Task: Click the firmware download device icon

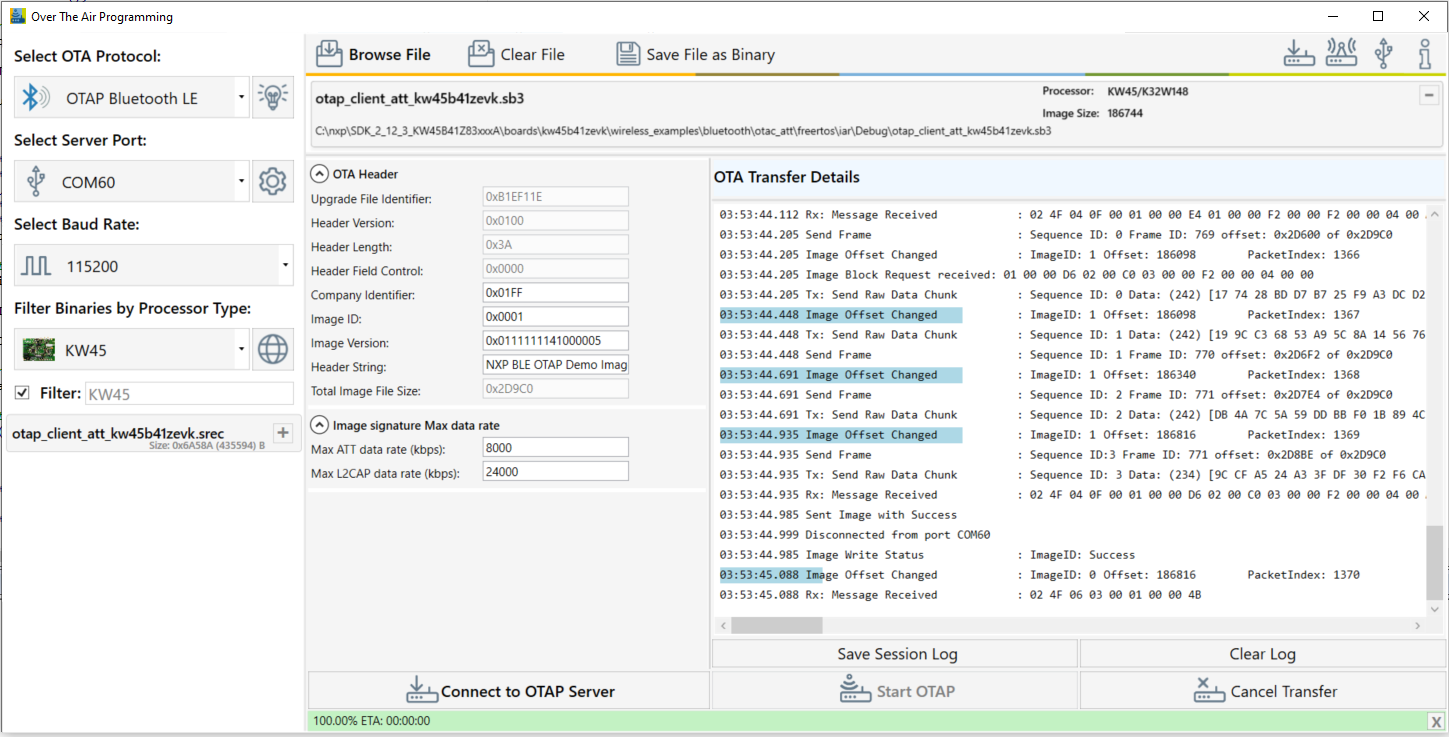Action: click(1299, 52)
